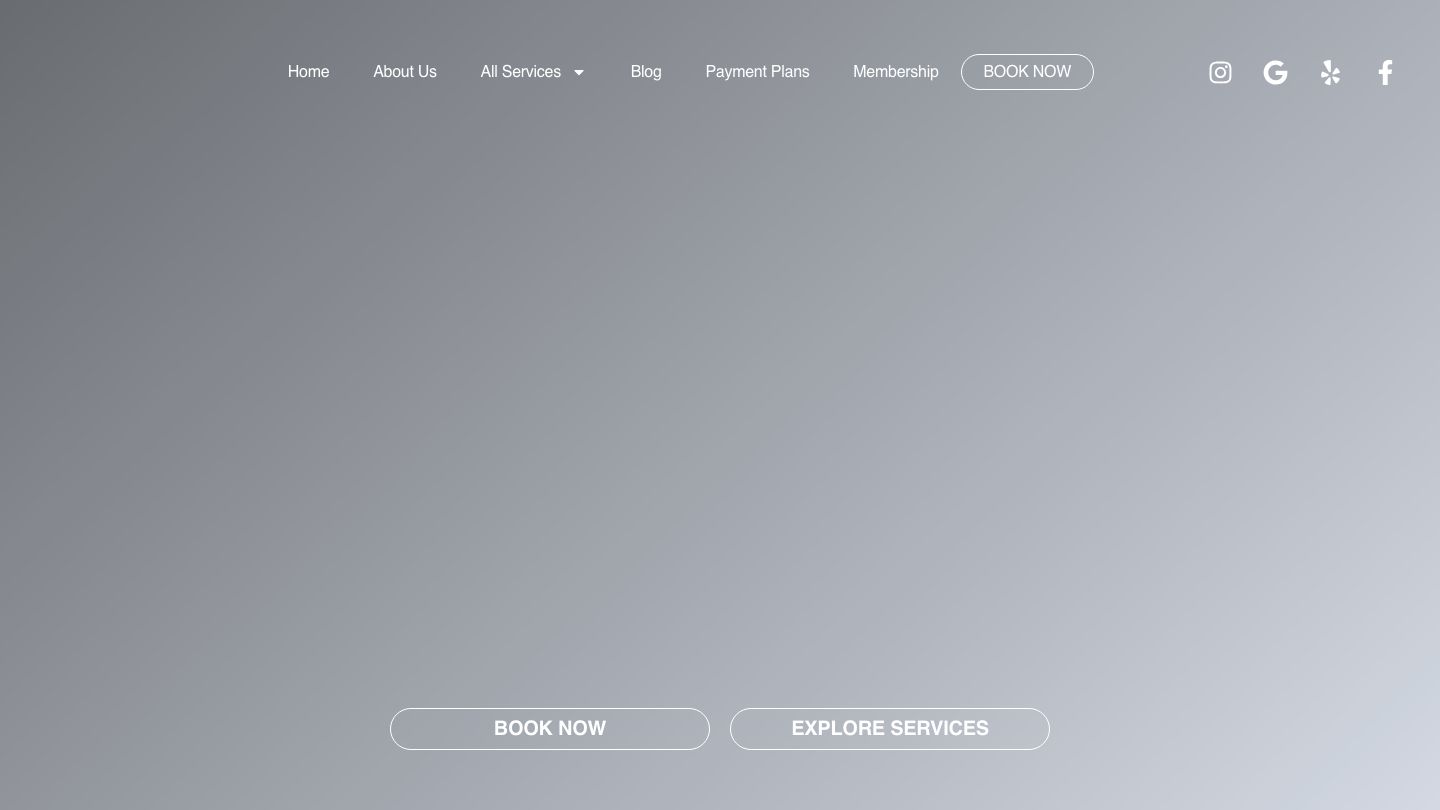The image size is (1440, 810).
Task: Navigate to About Us
Action: (405, 72)
